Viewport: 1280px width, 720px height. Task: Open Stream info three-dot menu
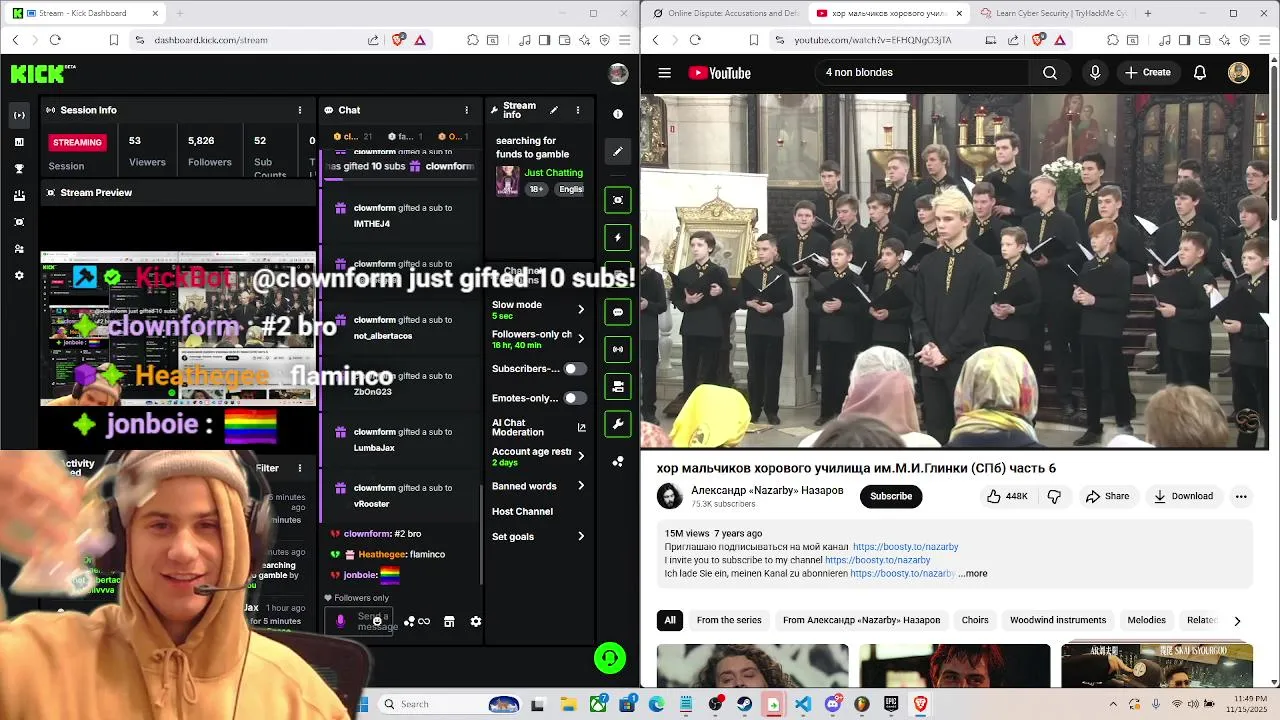[x=577, y=110]
